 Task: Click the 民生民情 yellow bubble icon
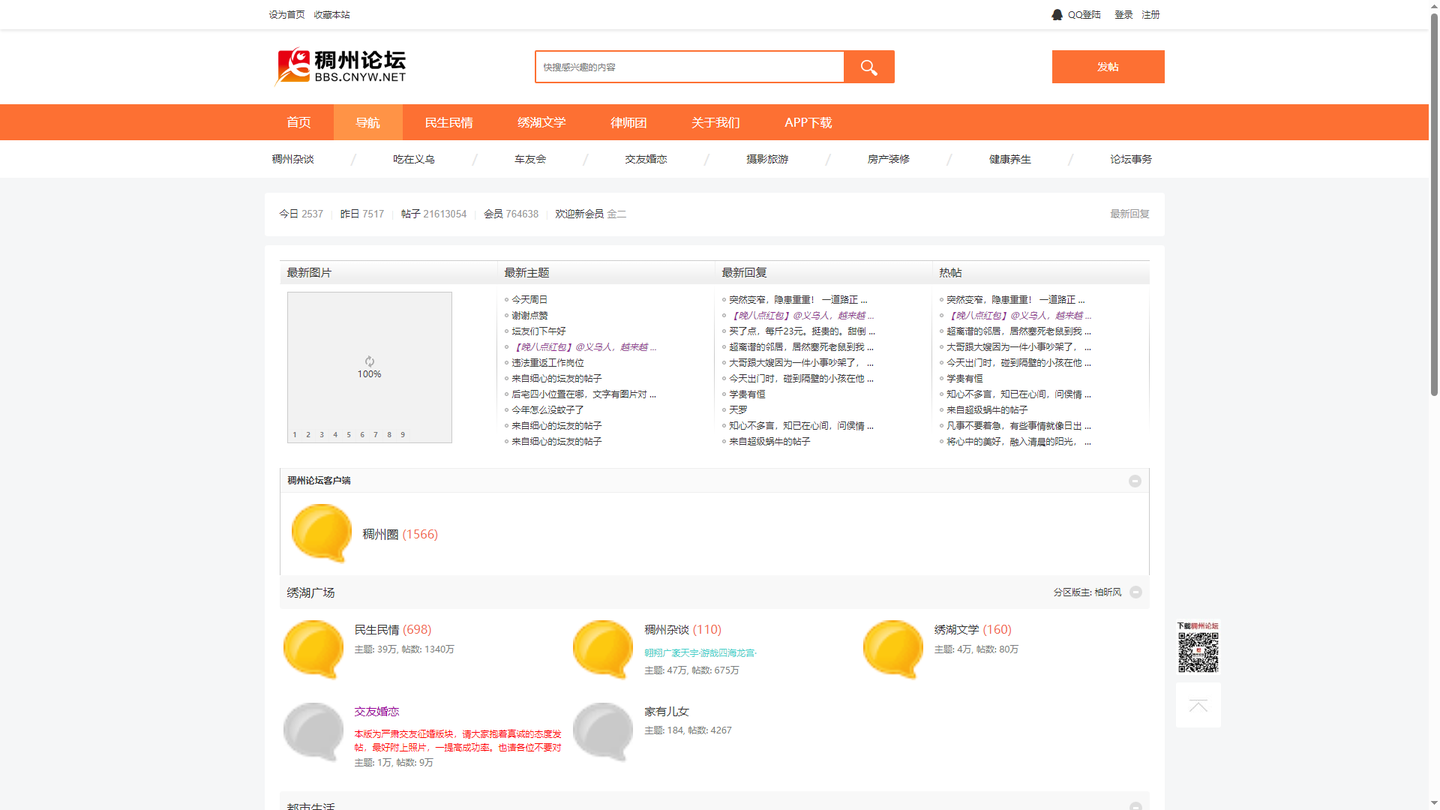click(313, 649)
